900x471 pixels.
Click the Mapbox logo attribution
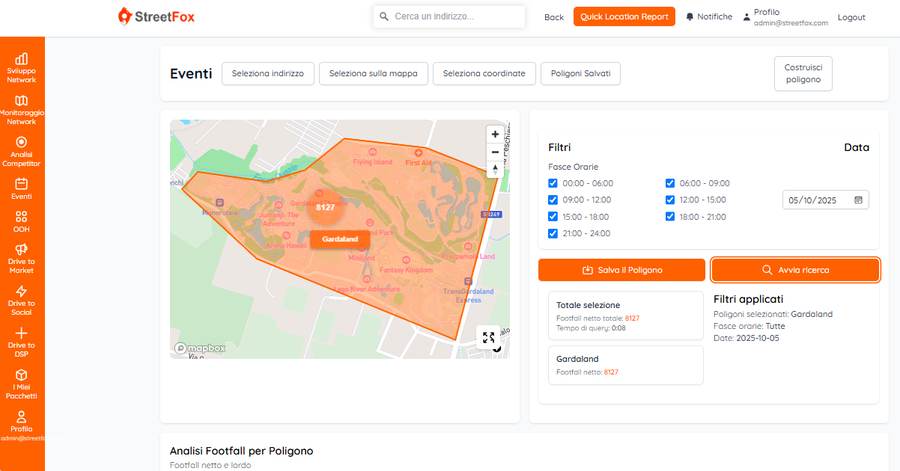(200, 348)
